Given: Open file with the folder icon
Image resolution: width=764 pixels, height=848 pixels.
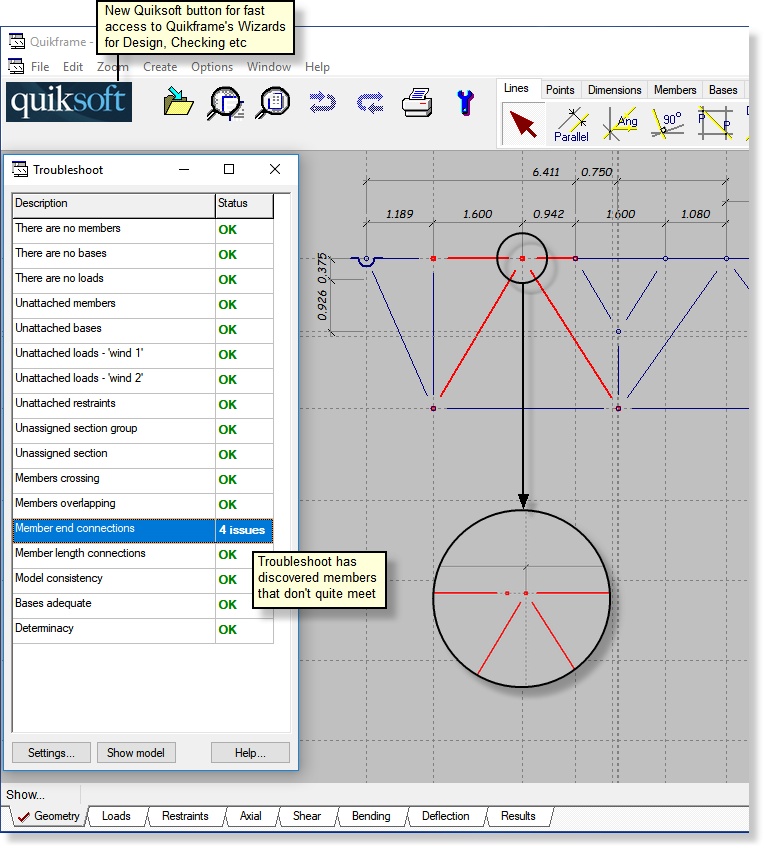Looking at the screenshot, I should [178, 101].
